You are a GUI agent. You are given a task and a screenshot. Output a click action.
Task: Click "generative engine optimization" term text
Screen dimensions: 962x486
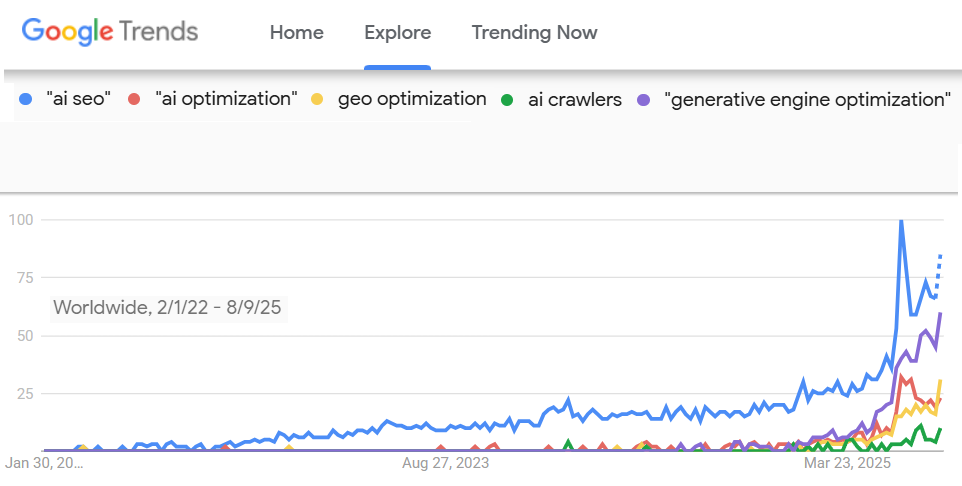[807, 99]
